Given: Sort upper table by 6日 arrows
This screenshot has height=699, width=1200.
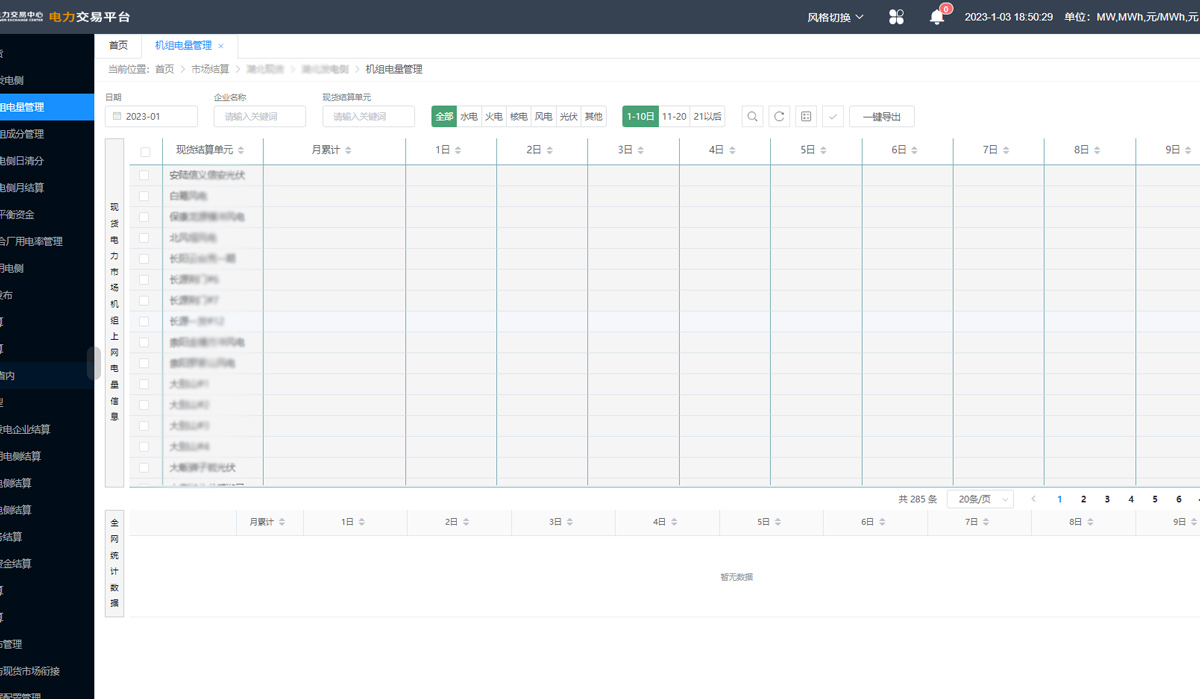Looking at the screenshot, I should tap(914, 150).
